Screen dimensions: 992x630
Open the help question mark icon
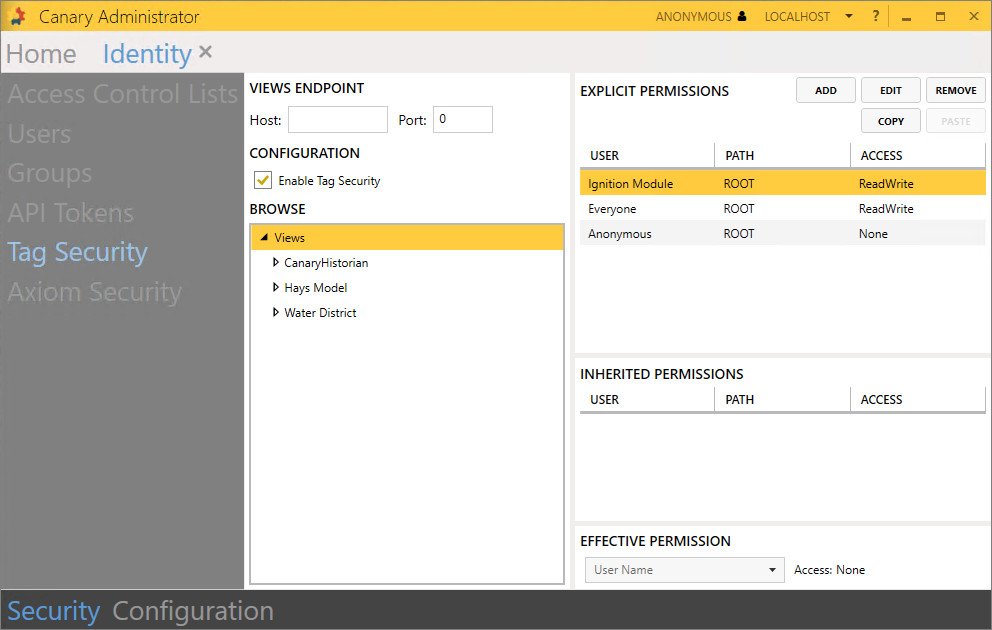coord(876,16)
